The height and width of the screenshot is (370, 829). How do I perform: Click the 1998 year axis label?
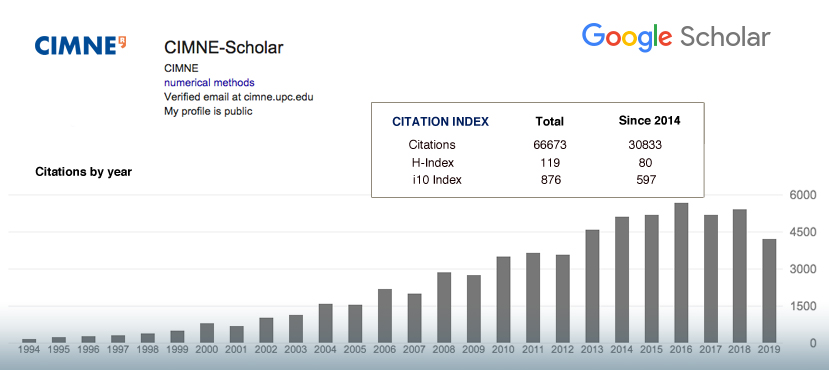click(x=148, y=349)
